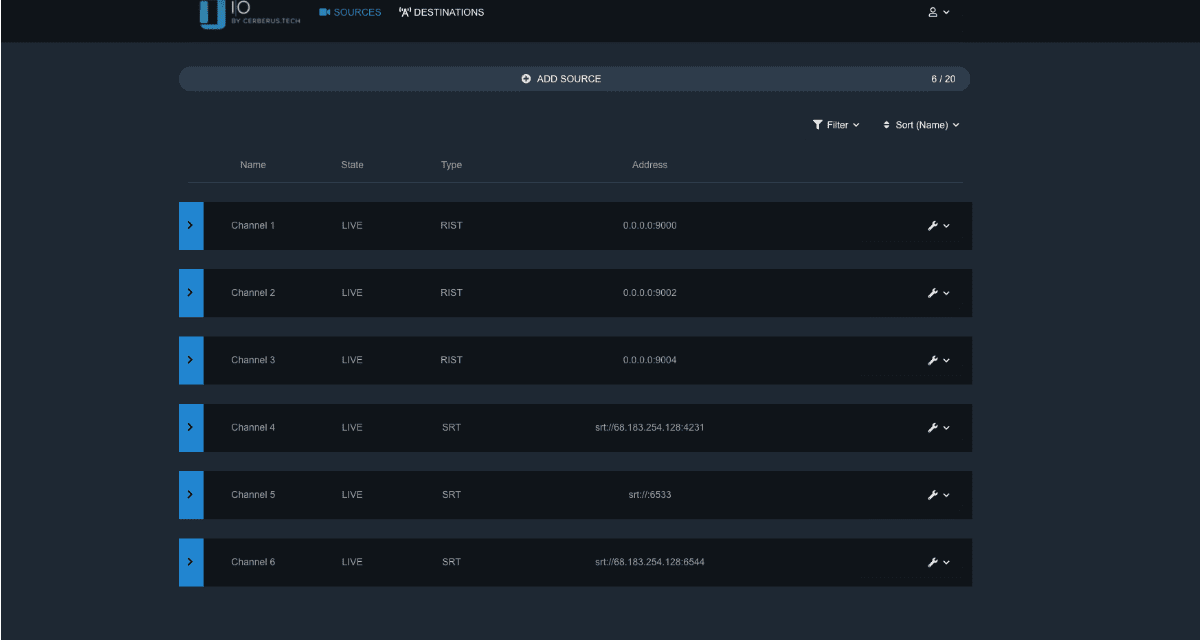Expand the Channel 5 row details
The height and width of the screenshot is (640, 1200).
[191, 495]
